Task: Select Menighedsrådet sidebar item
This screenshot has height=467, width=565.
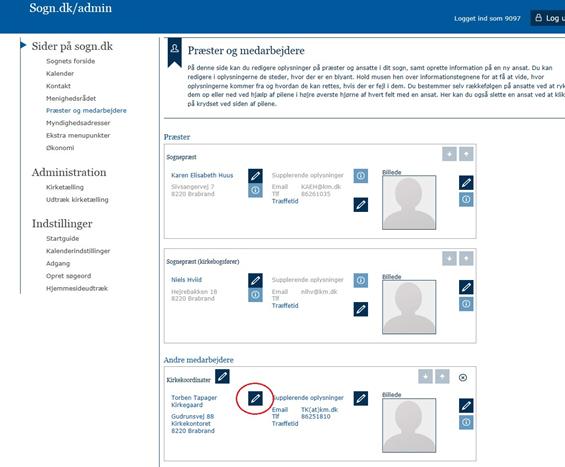Action: 71,98
